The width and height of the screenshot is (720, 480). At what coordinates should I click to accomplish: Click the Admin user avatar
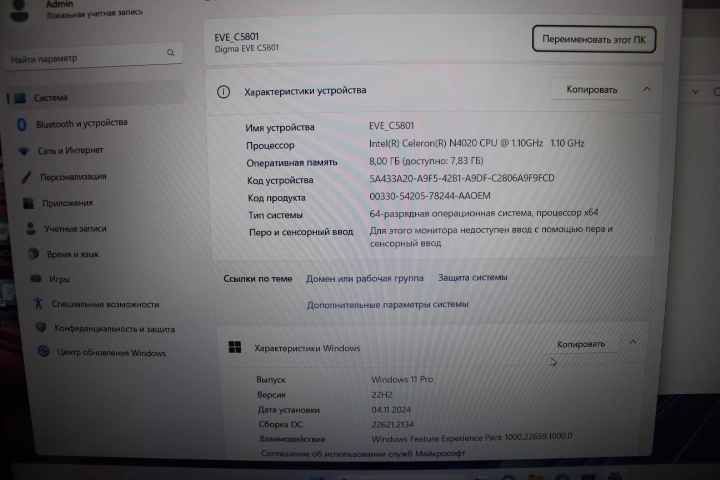[x=20, y=10]
